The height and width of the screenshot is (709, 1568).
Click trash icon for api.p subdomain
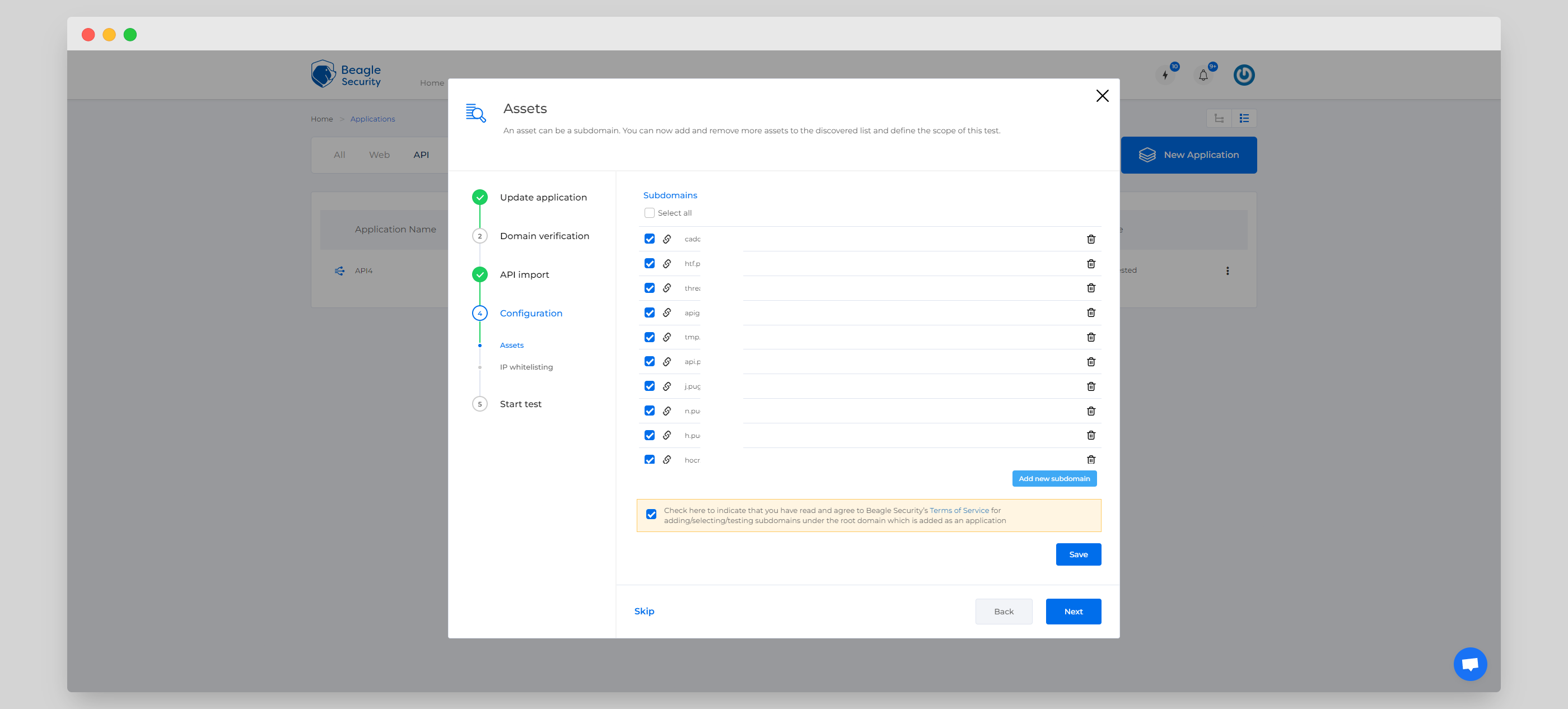coord(1091,362)
